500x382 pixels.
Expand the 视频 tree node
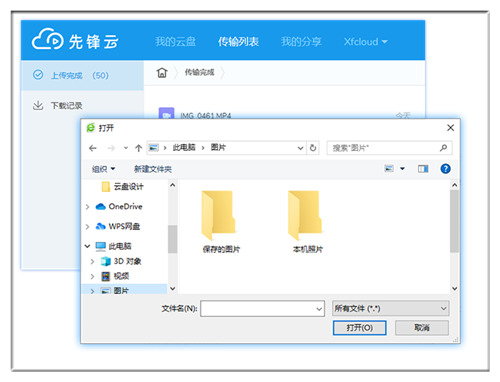[93, 276]
